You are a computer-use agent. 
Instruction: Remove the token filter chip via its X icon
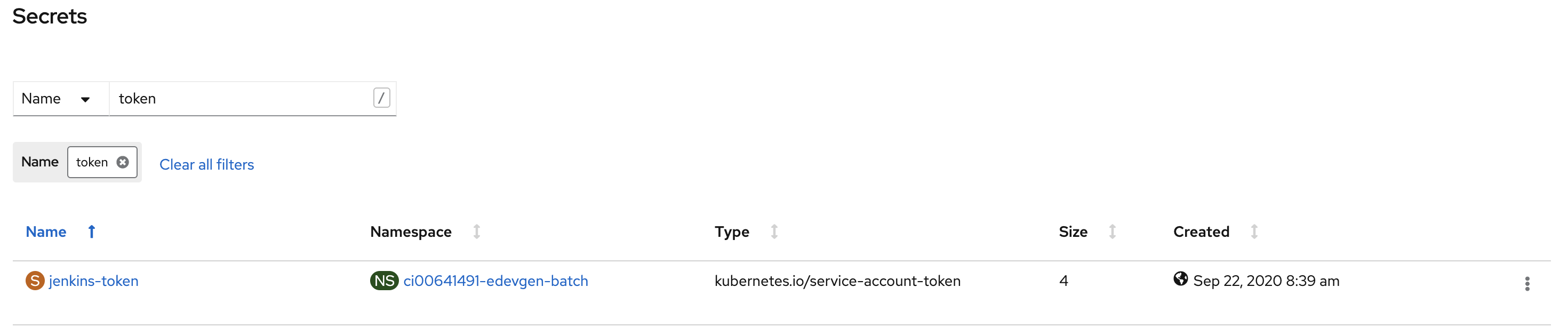[x=122, y=162]
